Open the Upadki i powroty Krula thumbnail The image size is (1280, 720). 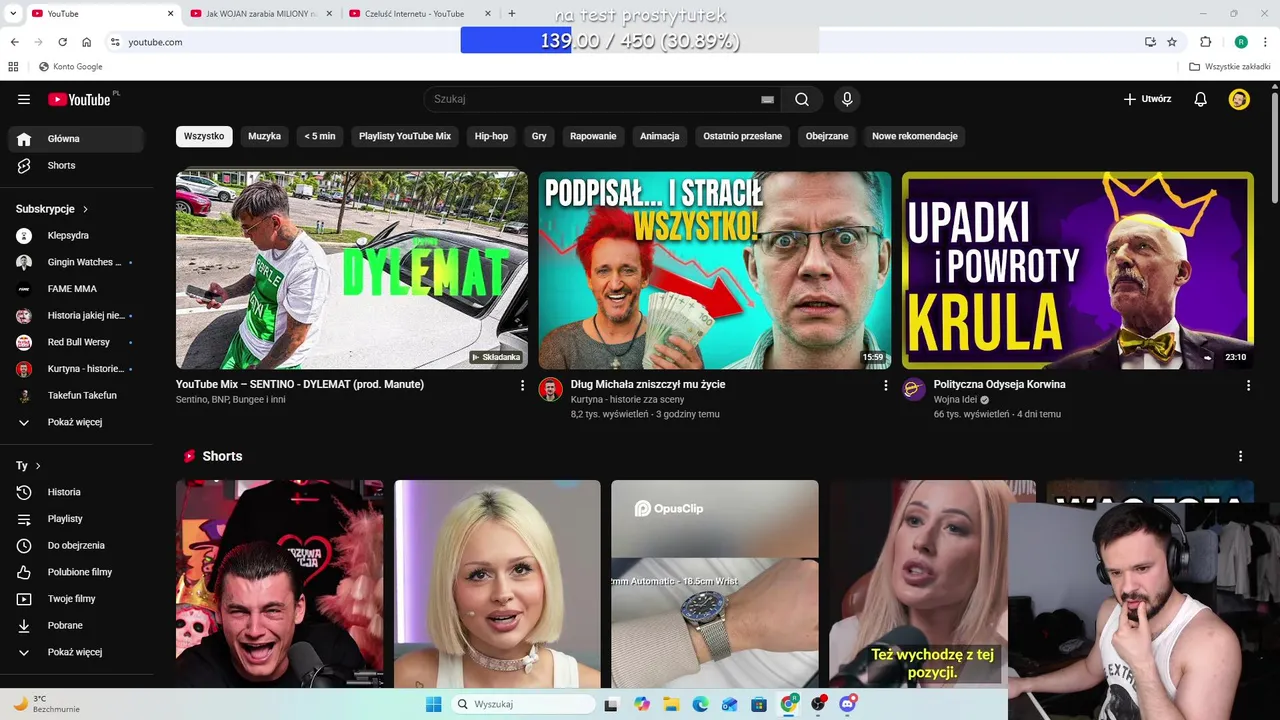1078,270
